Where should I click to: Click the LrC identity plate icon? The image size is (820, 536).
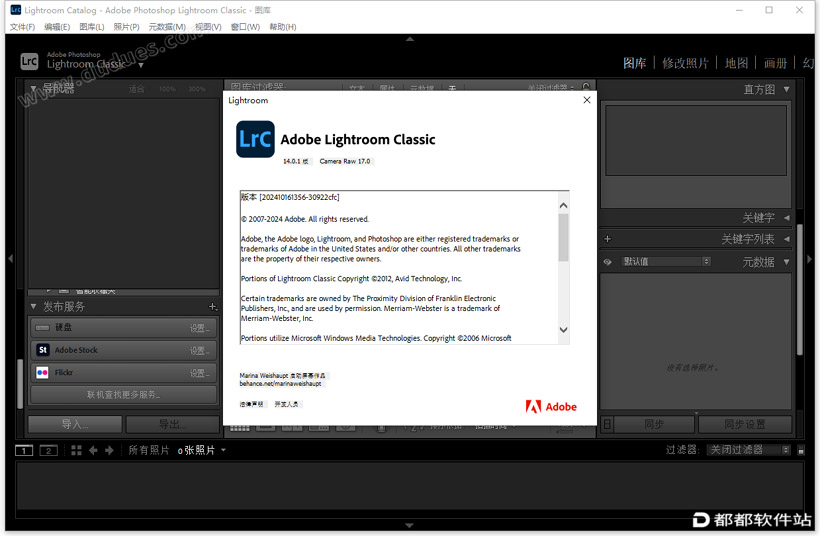point(29,62)
